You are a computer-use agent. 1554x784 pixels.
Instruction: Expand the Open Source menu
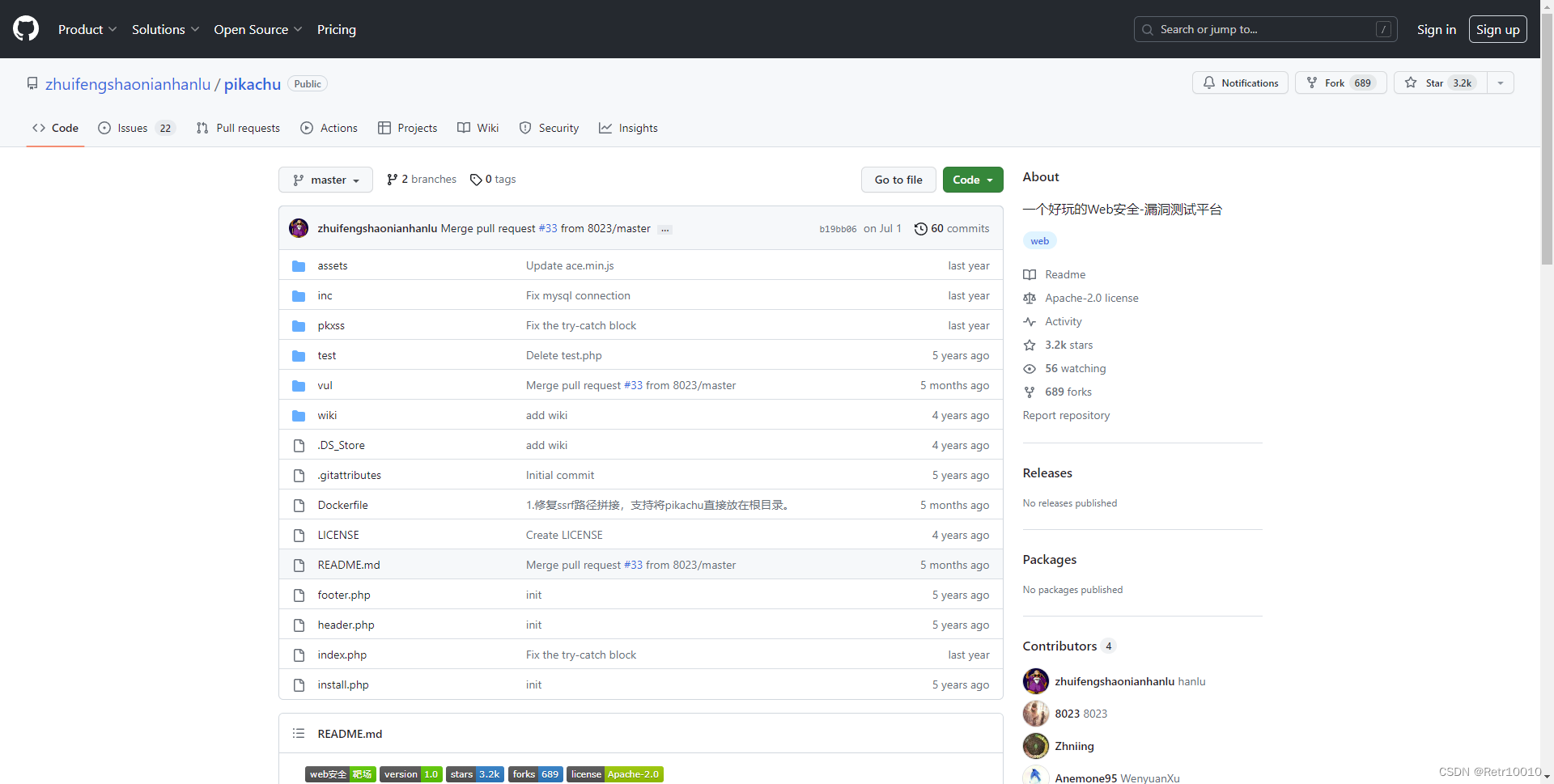coord(258,29)
